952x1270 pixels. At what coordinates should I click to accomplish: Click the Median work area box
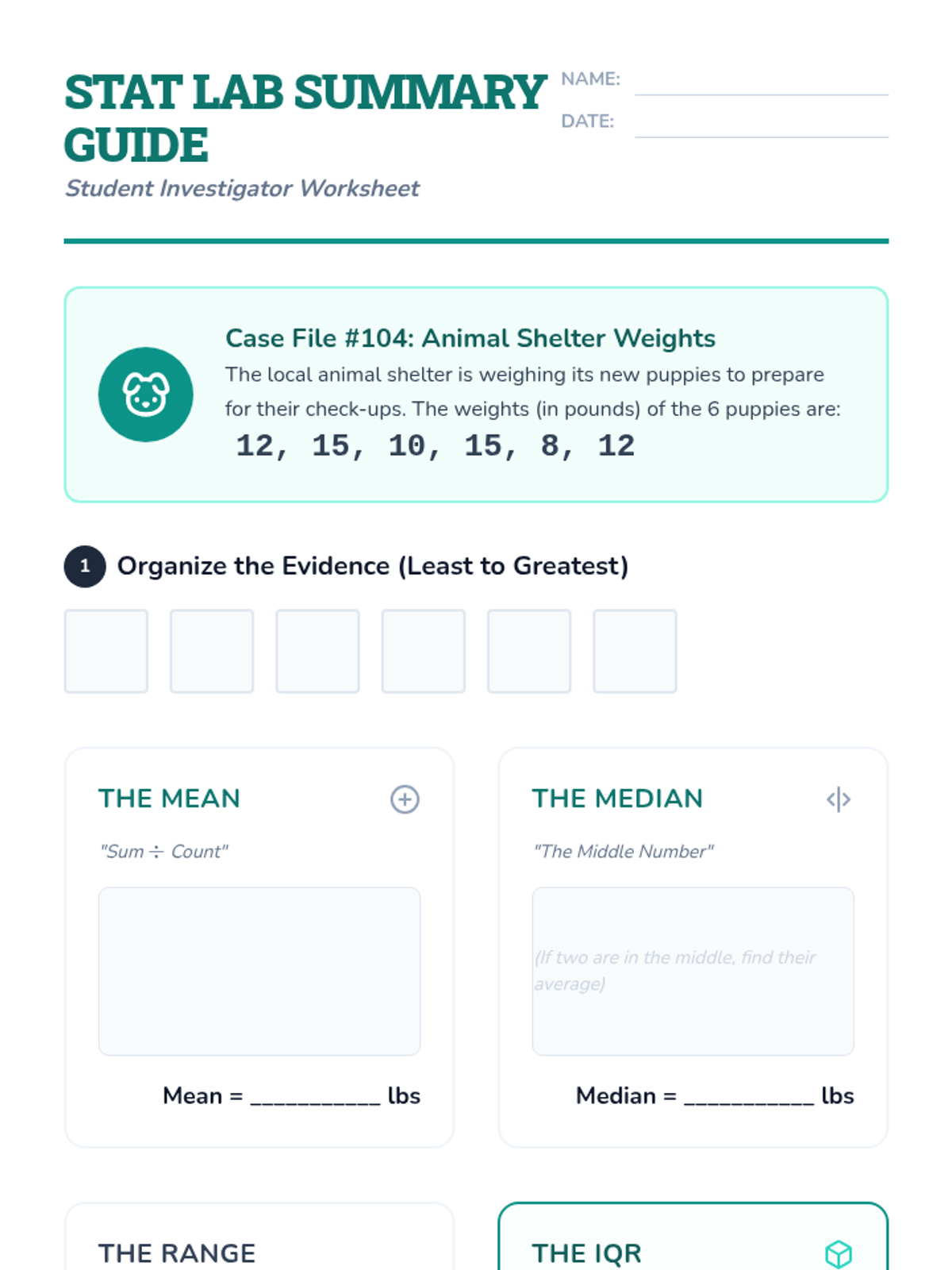(x=693, y=971)
